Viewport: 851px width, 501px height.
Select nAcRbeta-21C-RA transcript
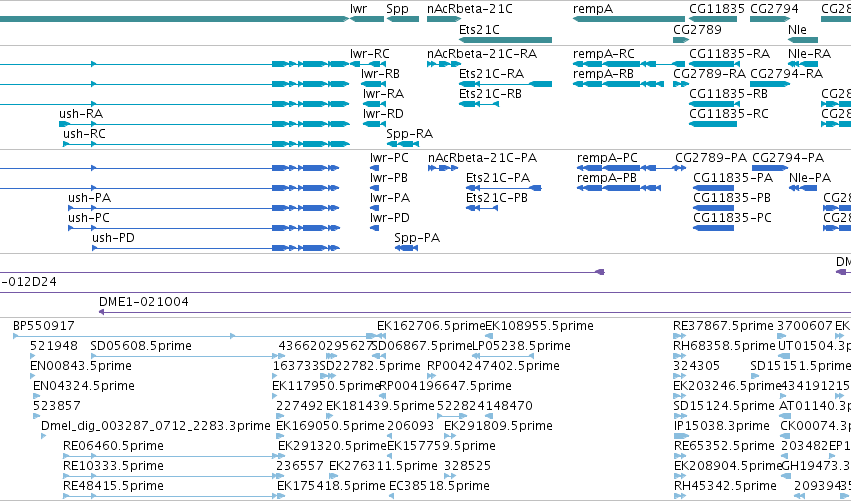(444, 64)
